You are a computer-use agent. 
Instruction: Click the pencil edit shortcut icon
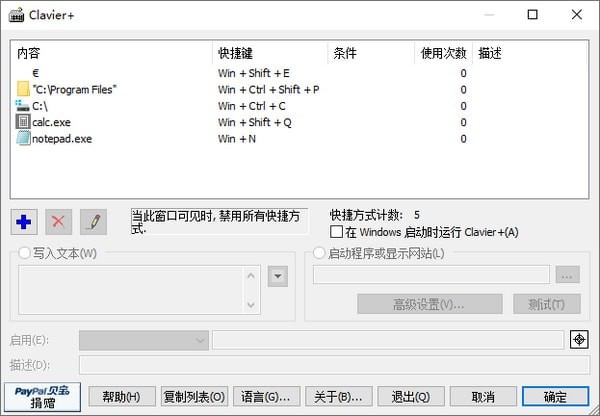pos(93,222)
